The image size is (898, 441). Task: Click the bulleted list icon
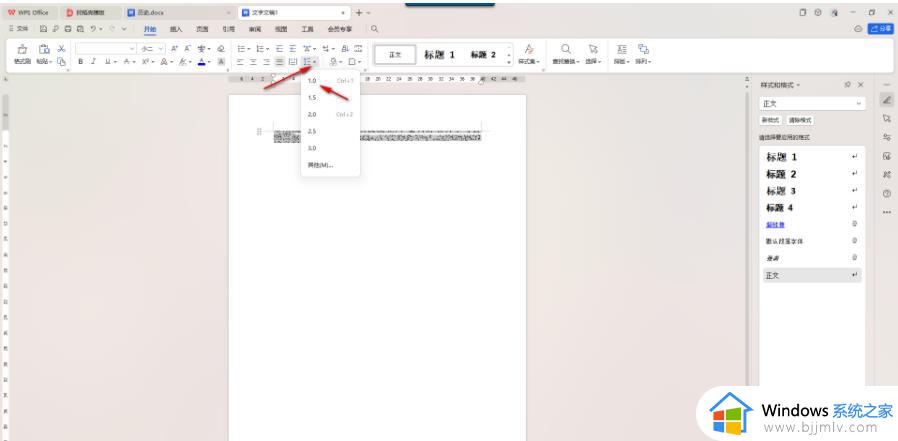[x=241, y=49]
